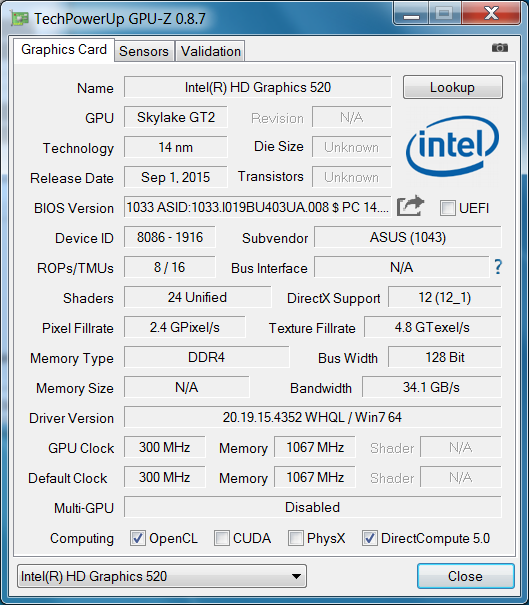Screen dimensions: 529x605
Task: Click the Close button
Action: (465, 576)
